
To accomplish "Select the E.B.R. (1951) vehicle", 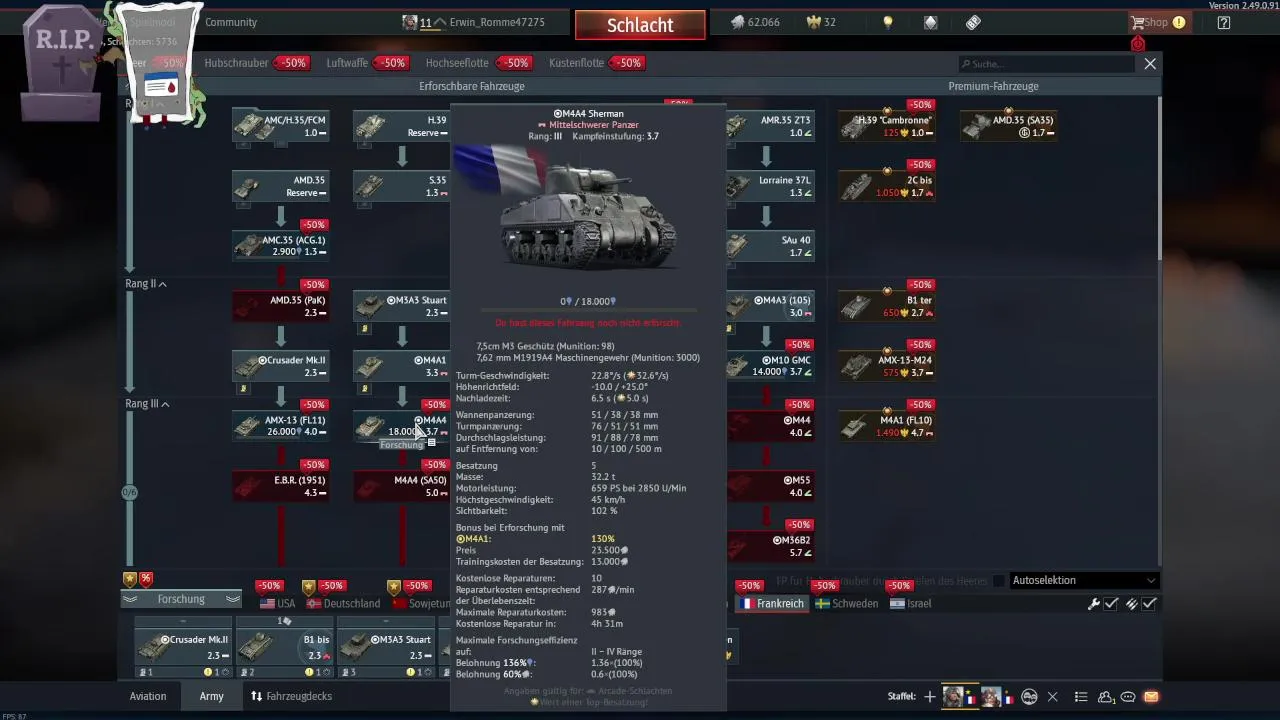I will click(x=281, y=486).
